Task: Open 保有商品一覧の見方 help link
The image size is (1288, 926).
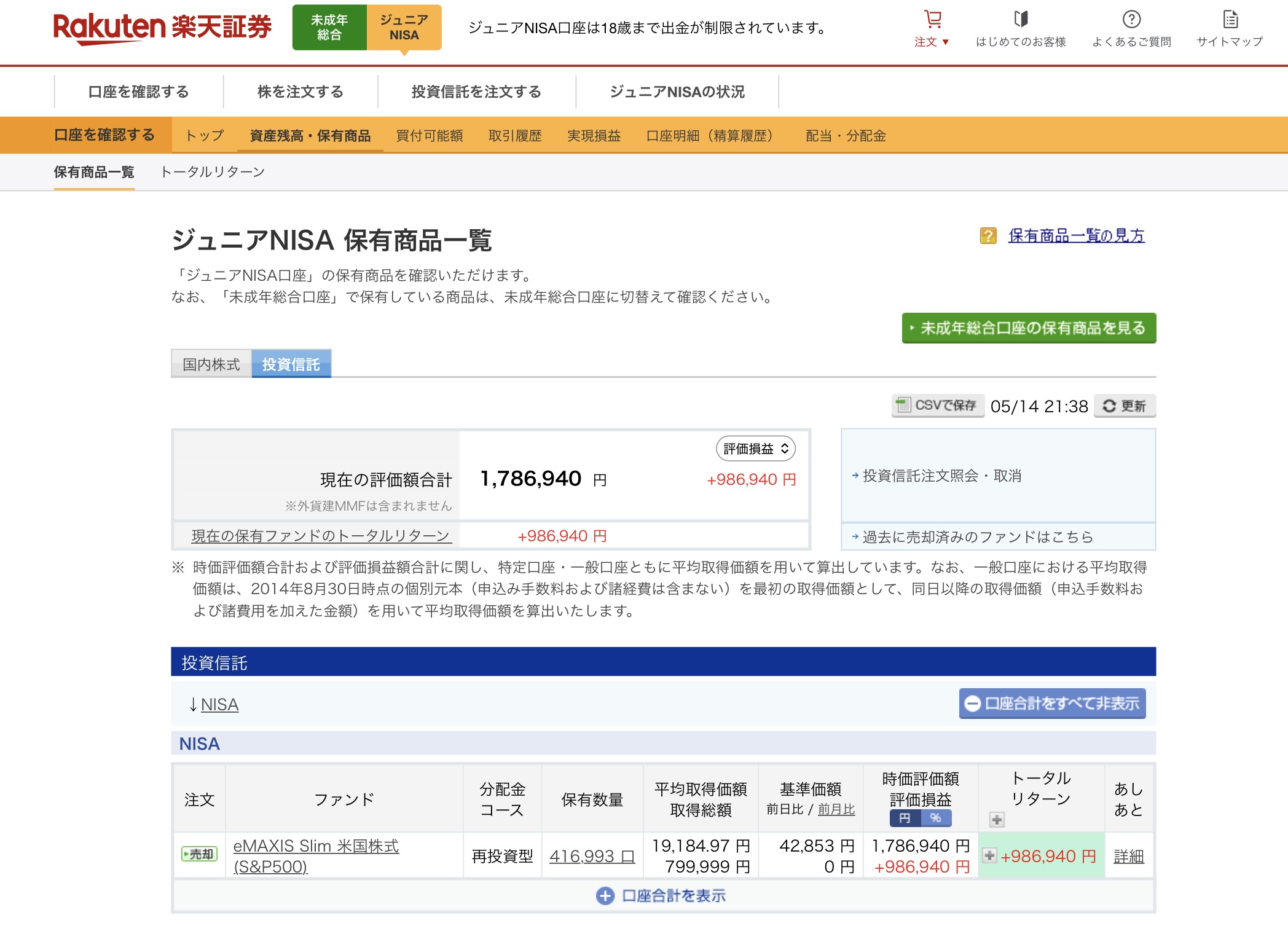Action: (x=1076, y=235)
